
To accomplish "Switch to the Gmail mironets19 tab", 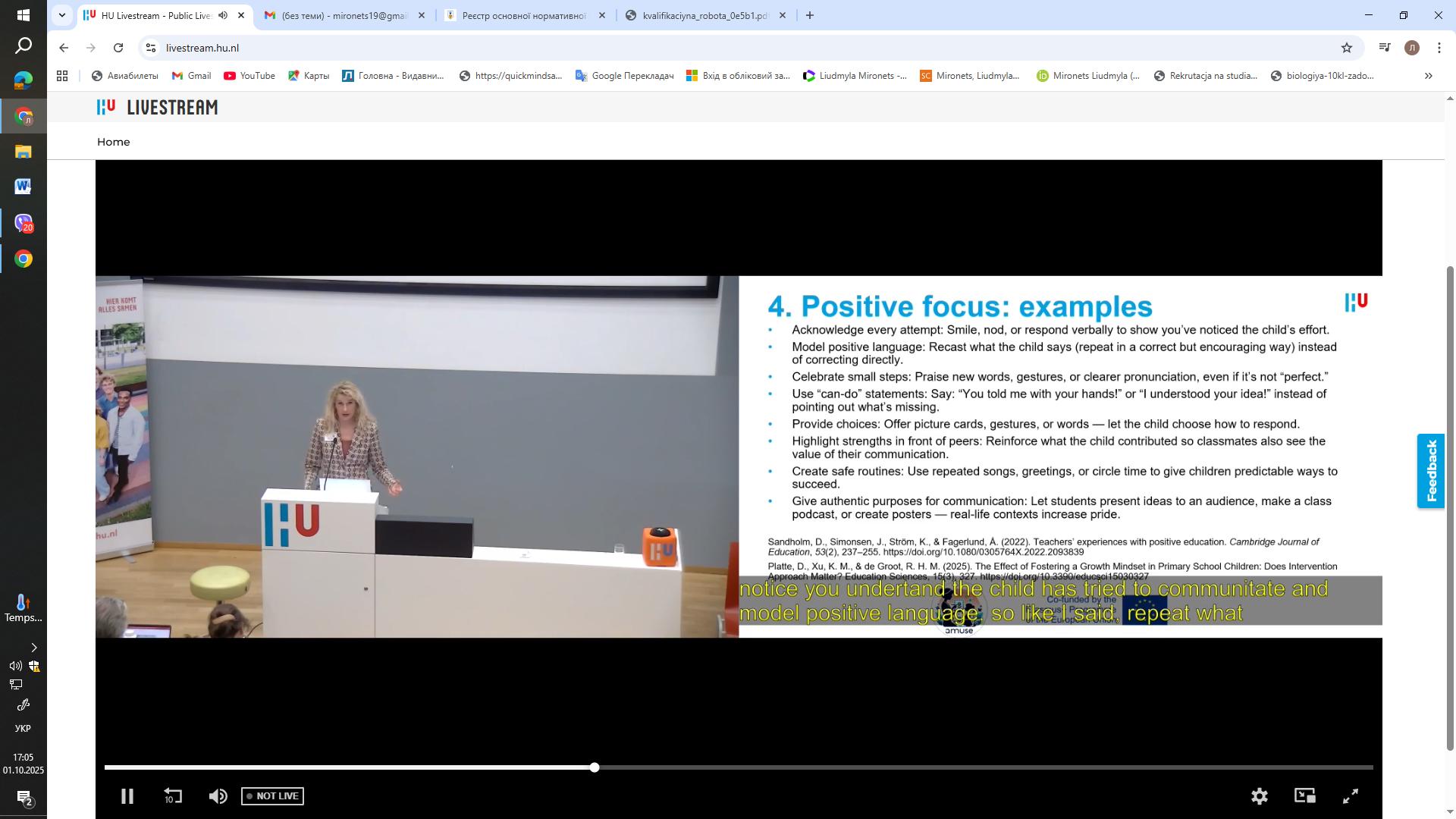I will pos(343,15).
